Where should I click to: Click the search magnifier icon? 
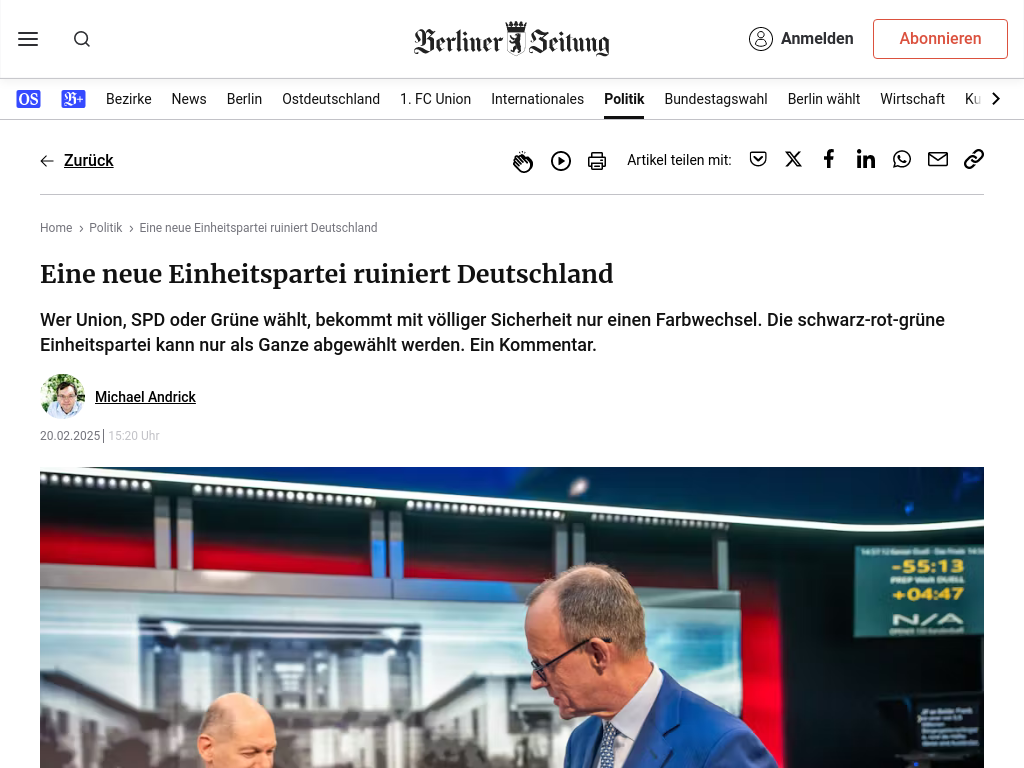(x=82, y=39)
